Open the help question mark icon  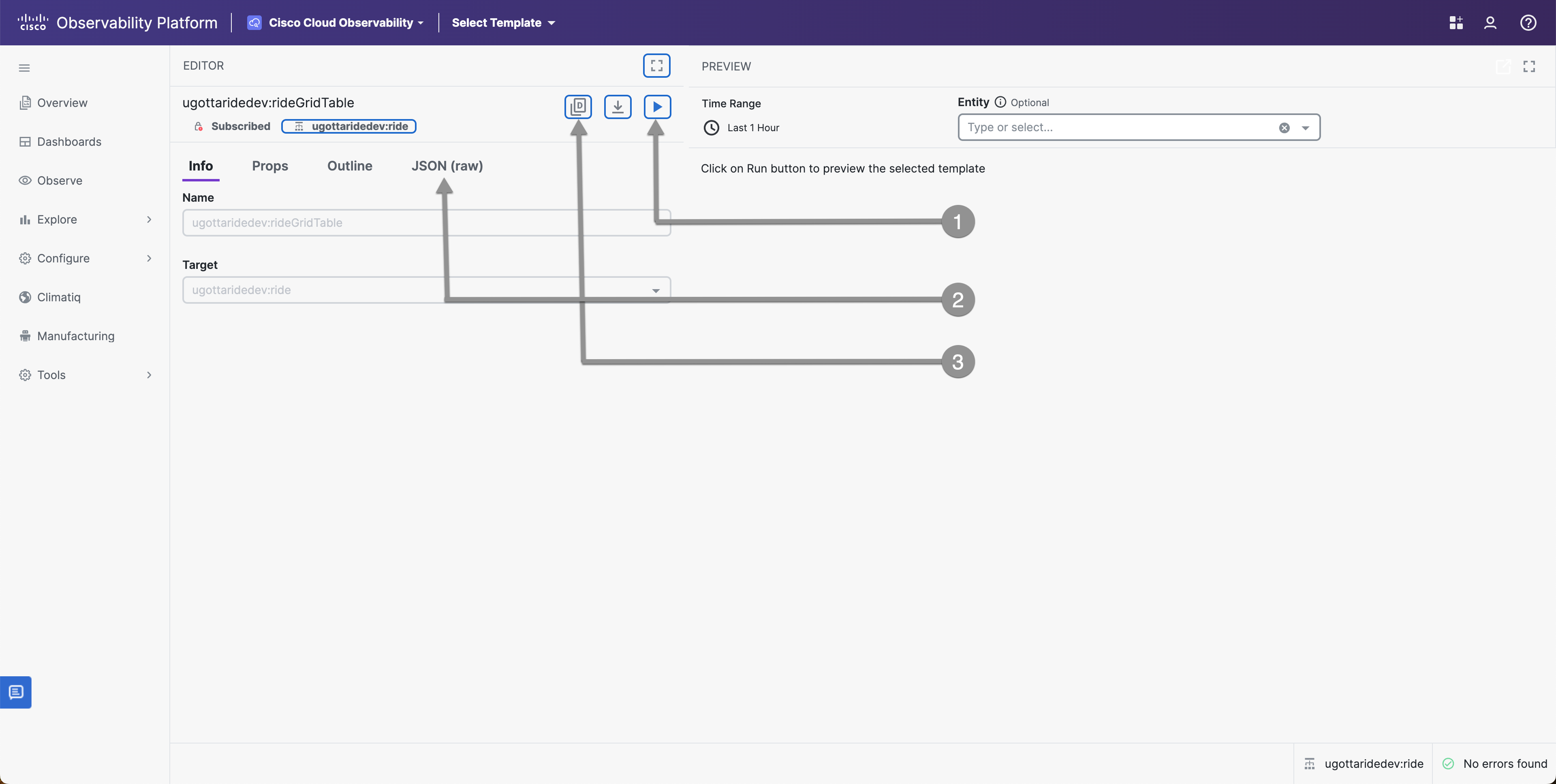pyautogui.click(x=1528, y=23)
